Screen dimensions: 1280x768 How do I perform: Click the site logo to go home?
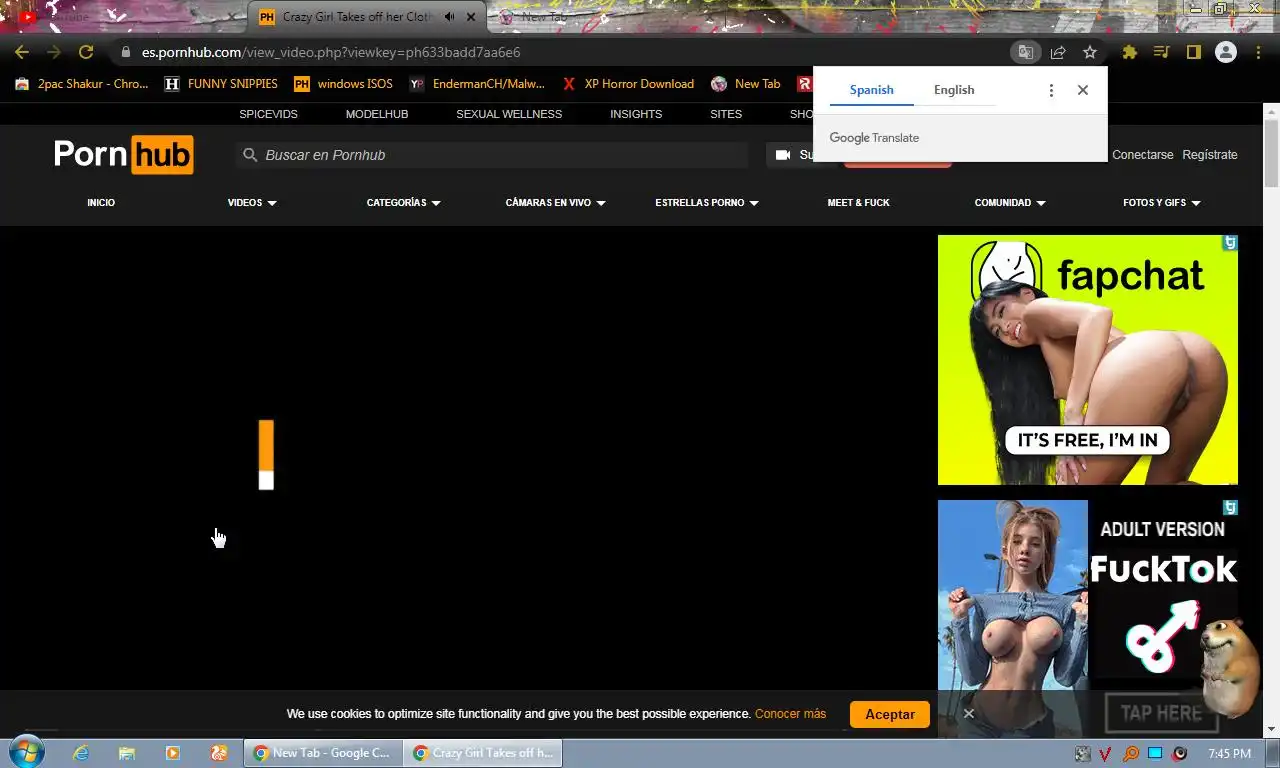123,155
